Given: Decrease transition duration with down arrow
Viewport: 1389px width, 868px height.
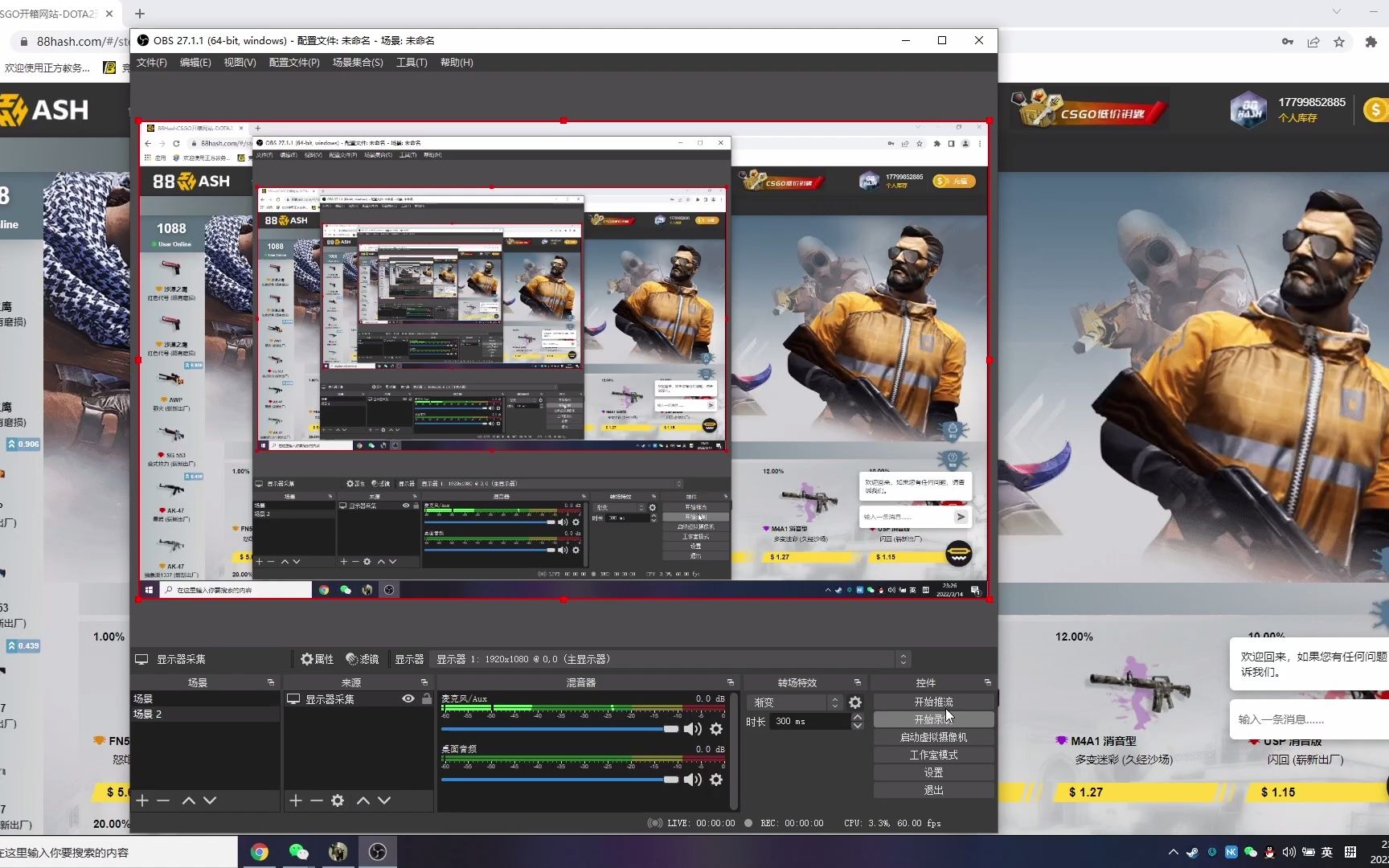Looking at the screenshot, I should (858, 726).
